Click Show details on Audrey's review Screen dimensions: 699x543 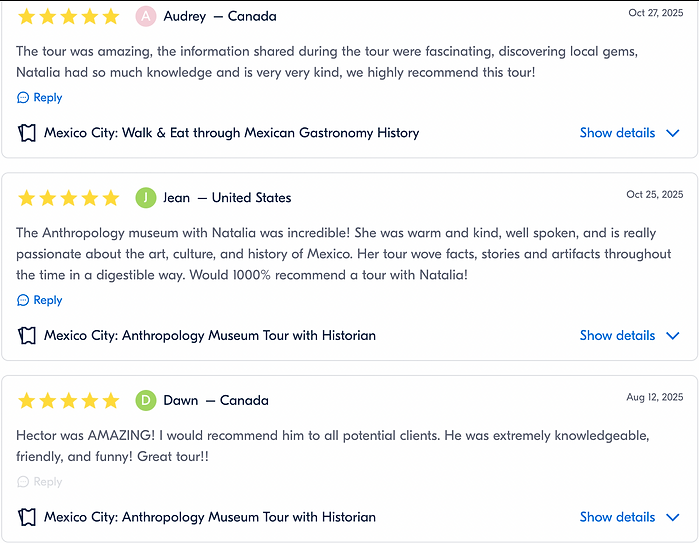[617, 133]
